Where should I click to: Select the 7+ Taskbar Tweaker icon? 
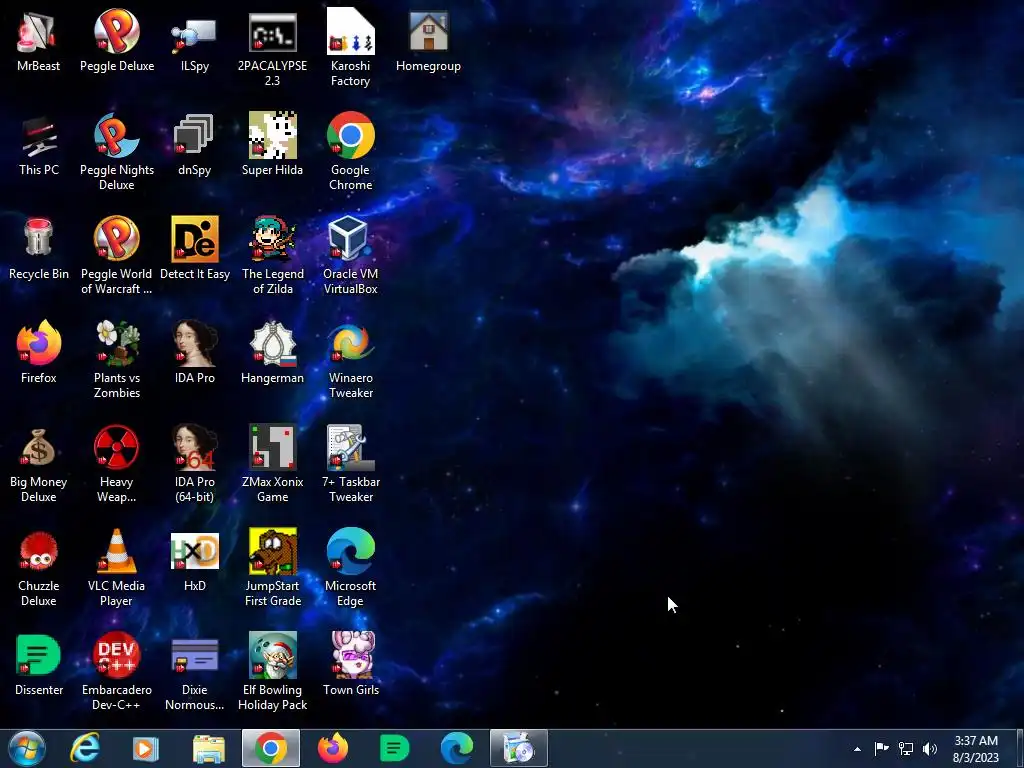click(351, 464)
